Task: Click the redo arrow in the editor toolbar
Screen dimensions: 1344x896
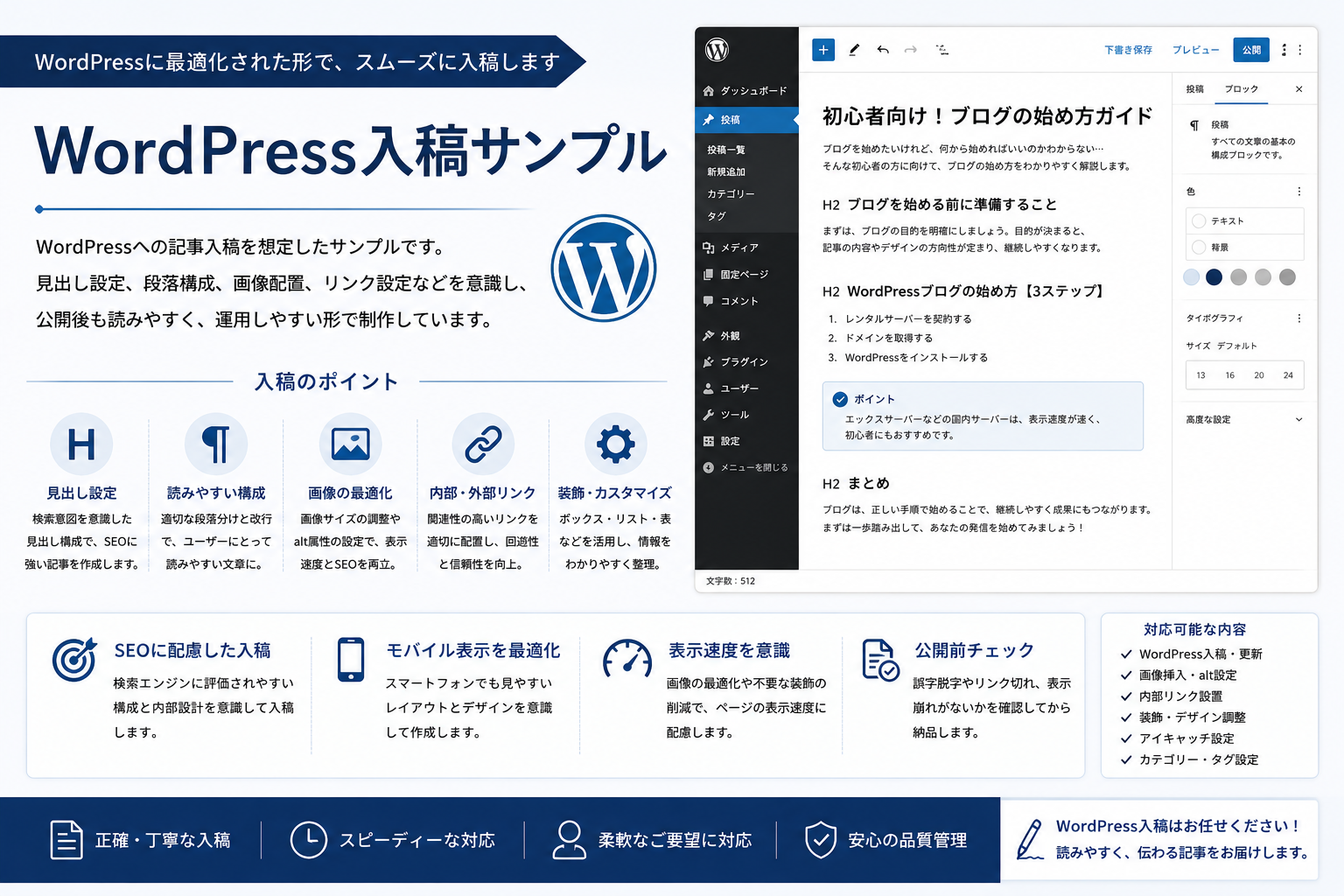Action: (911, 50)
